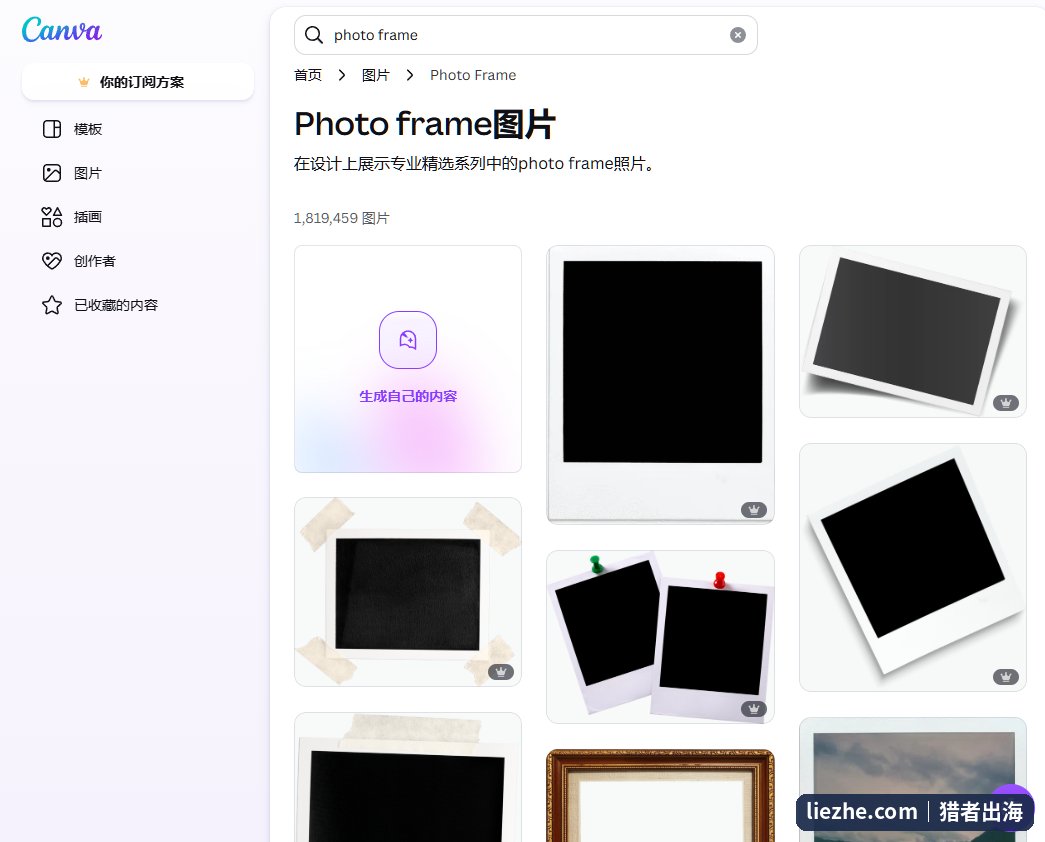Click chevron before Photo Frame breadcrumb
Screen dimensions: 1045x842
click(x=409, y=75)
